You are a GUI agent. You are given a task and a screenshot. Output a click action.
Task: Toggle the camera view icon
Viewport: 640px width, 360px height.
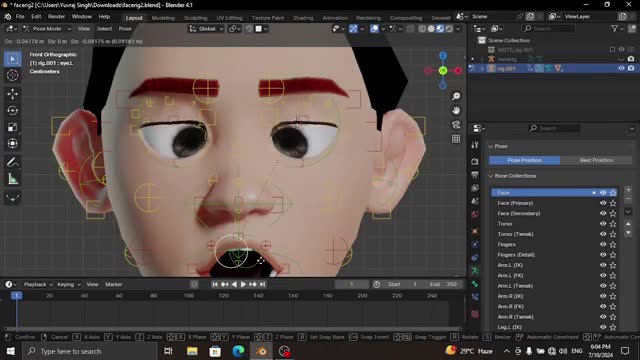click(456, 124)
